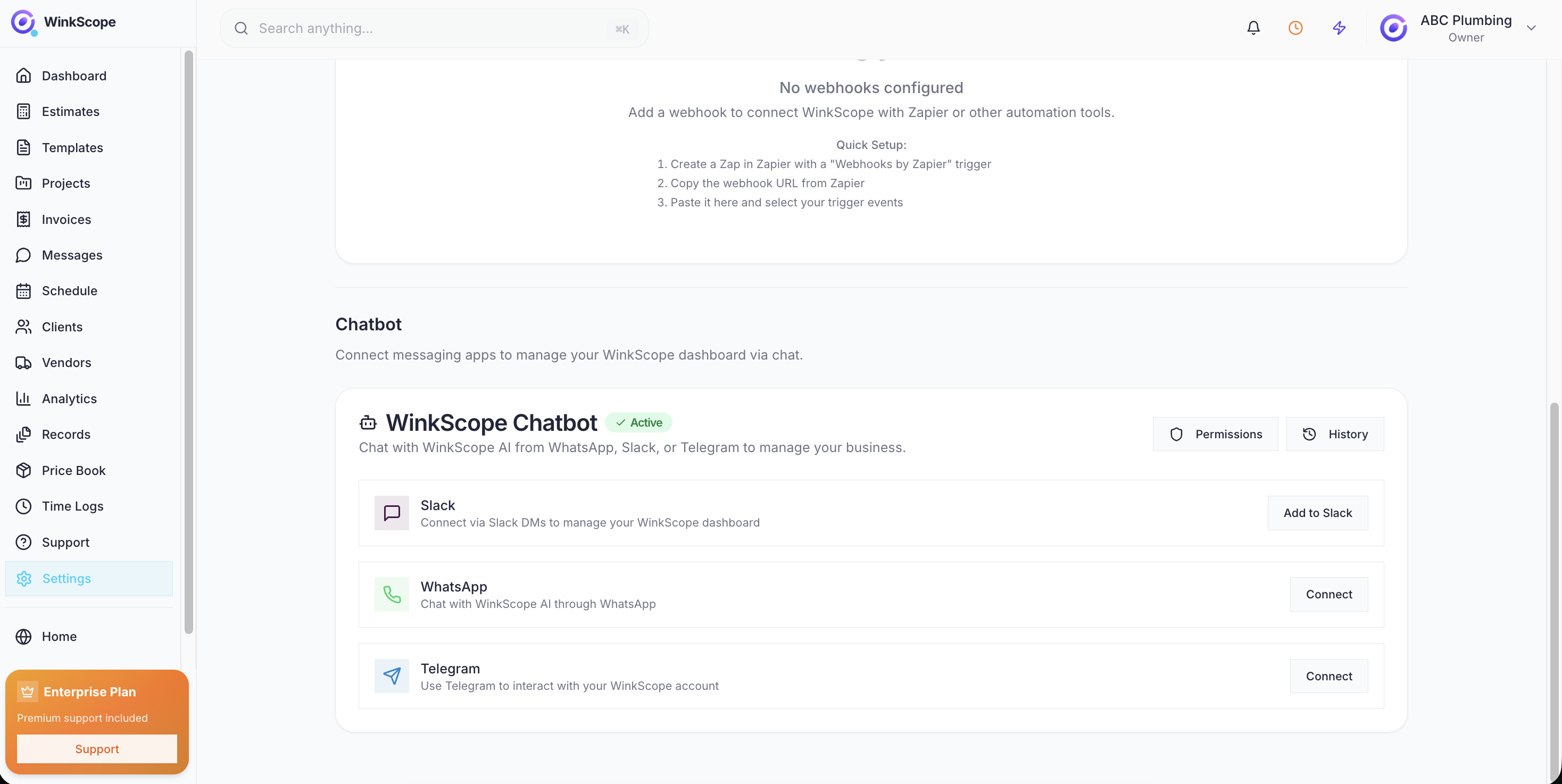Click the "No webhooks configured" heading

pyautogui.click(x=871, y=88)
